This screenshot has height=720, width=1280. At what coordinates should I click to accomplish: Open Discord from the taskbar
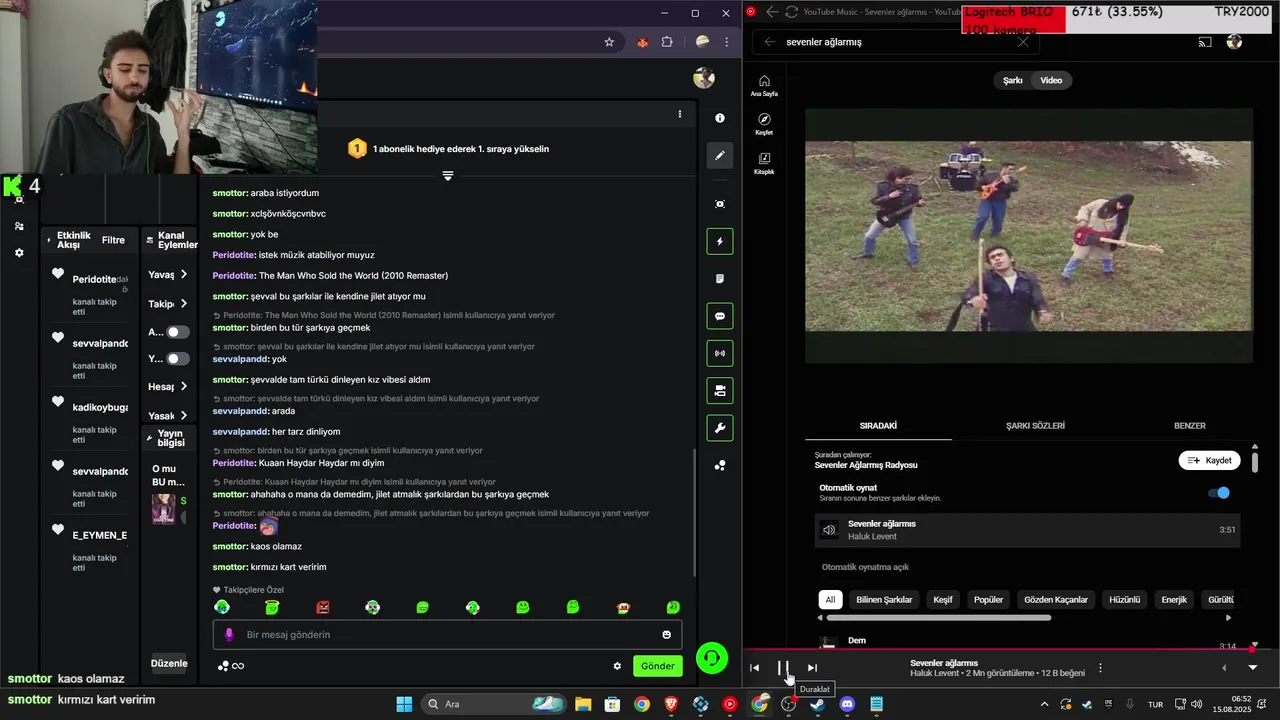848,704
